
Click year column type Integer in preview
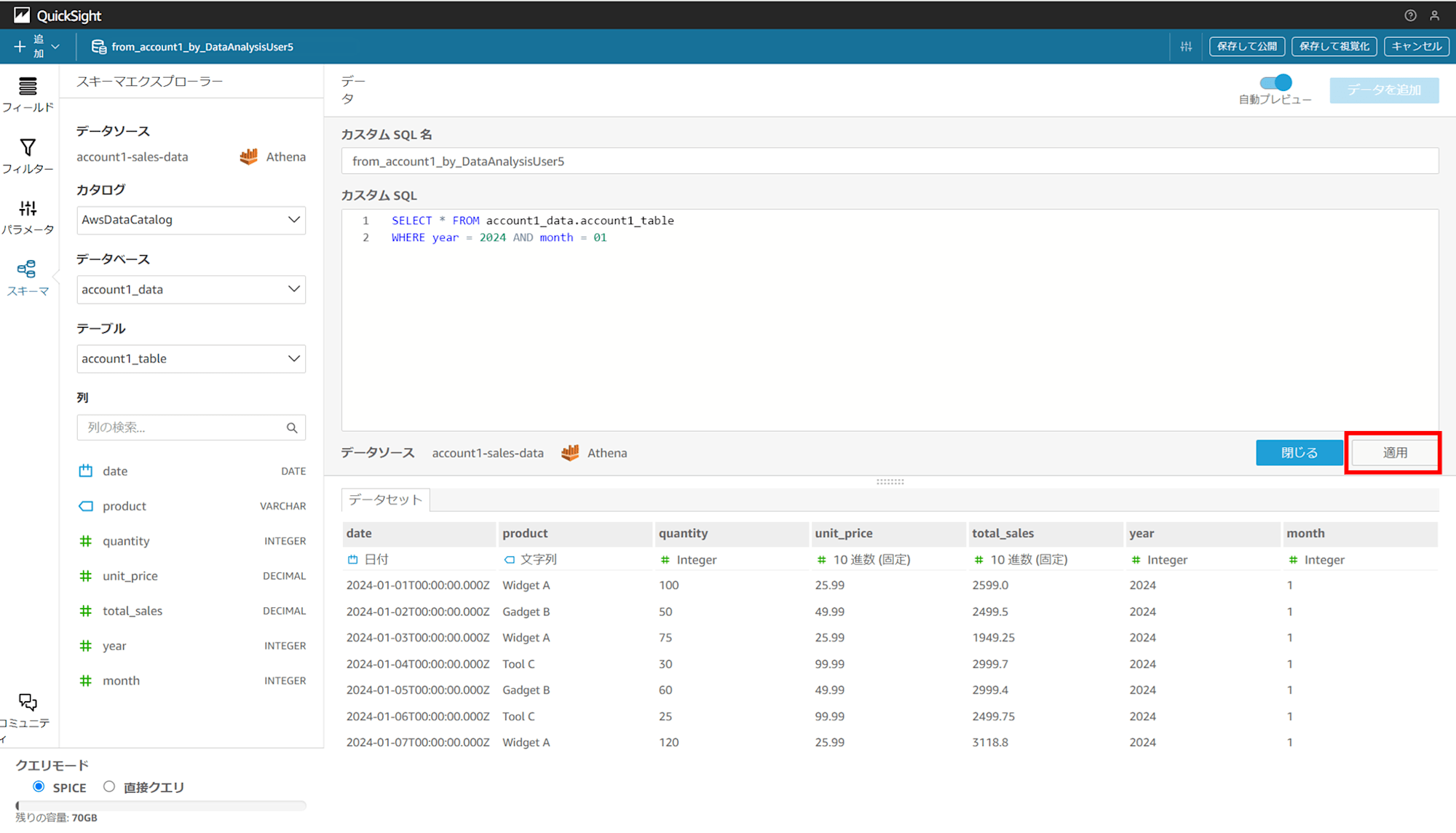pyautogui.click(x=1159, y=560)
